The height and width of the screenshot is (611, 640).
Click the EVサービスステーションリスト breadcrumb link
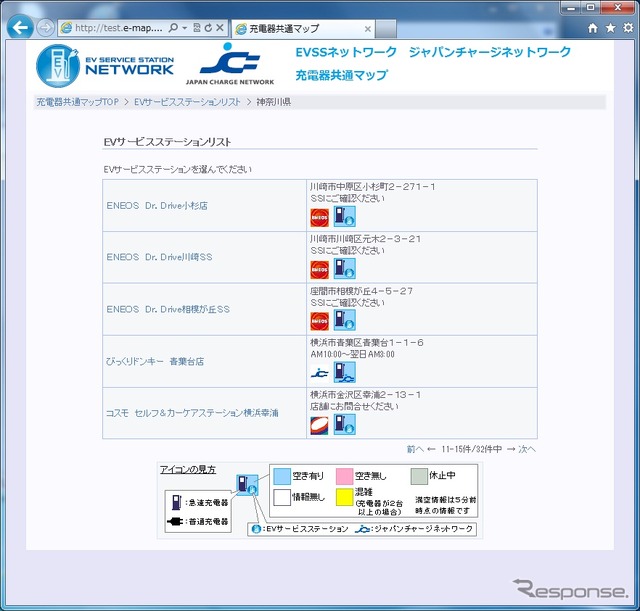point(187,102)
